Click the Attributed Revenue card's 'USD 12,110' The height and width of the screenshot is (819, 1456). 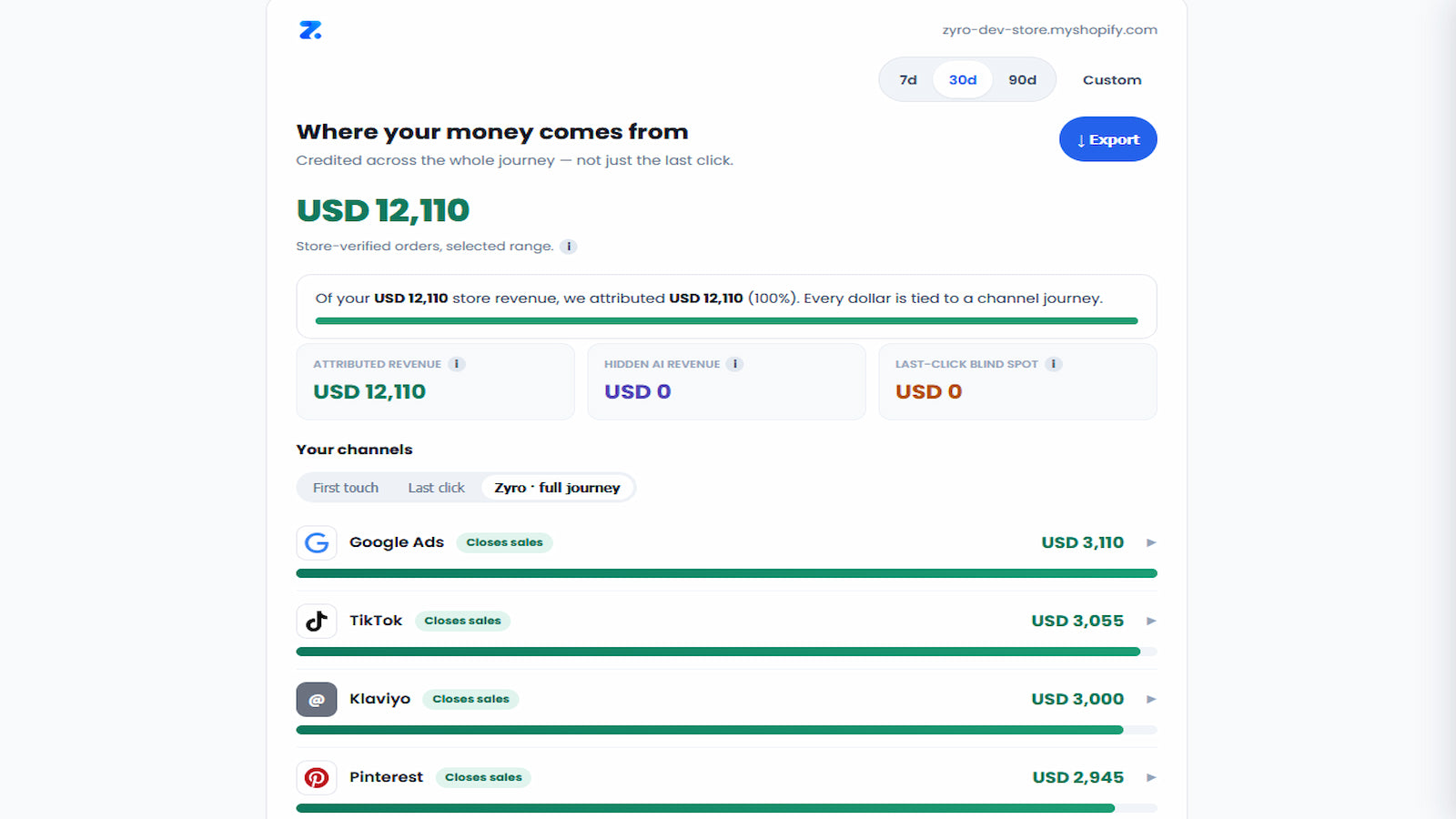(x=369, y=391)
